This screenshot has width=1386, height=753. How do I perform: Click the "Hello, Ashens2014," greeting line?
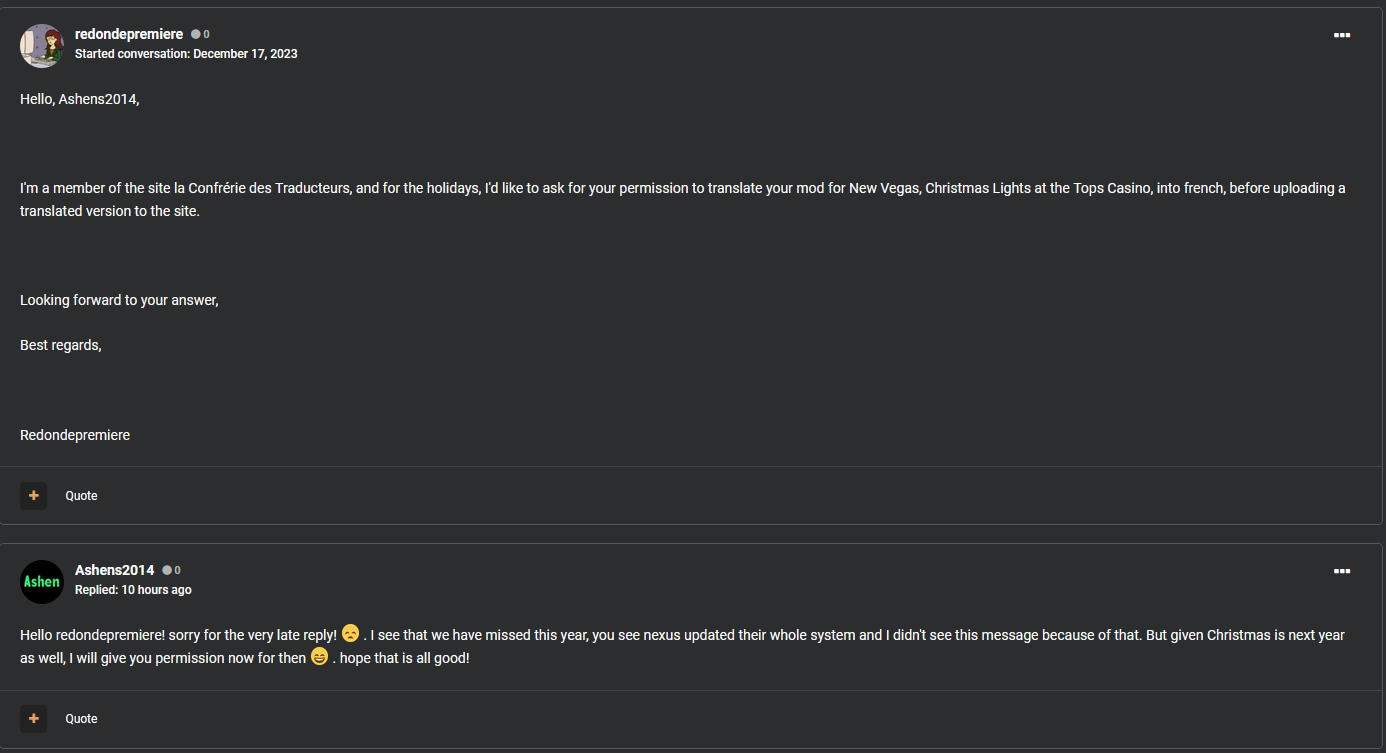point(80,99)
